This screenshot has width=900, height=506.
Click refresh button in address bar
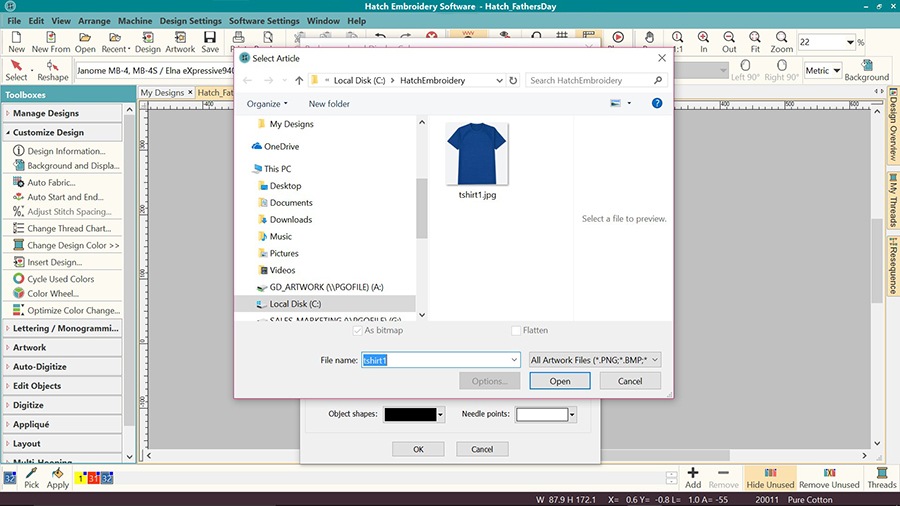pyautogui.click(x=513, y=80)
